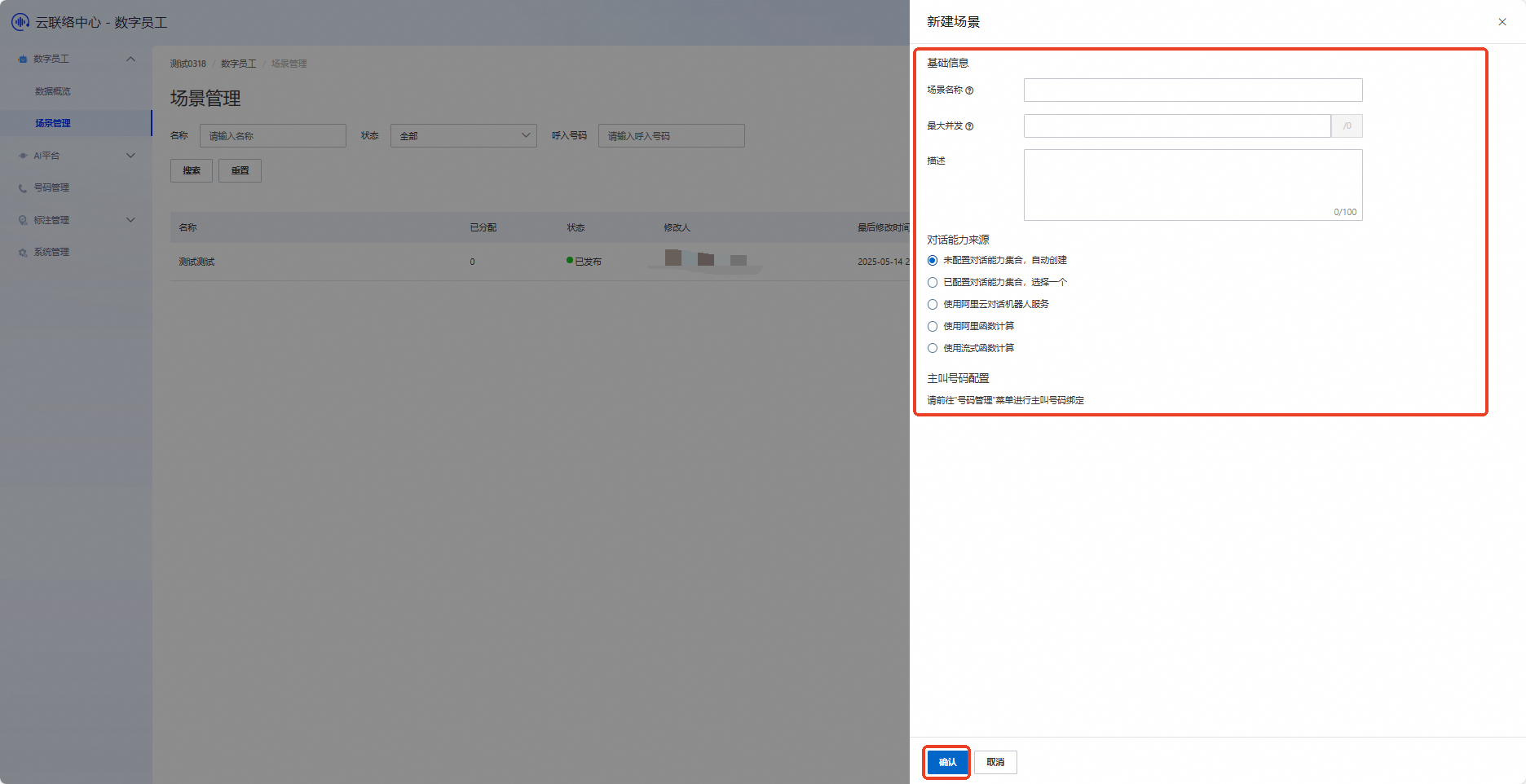Select 使用流式函数计算 radio button
This screenshot has height=784, width=1526.
933,349
